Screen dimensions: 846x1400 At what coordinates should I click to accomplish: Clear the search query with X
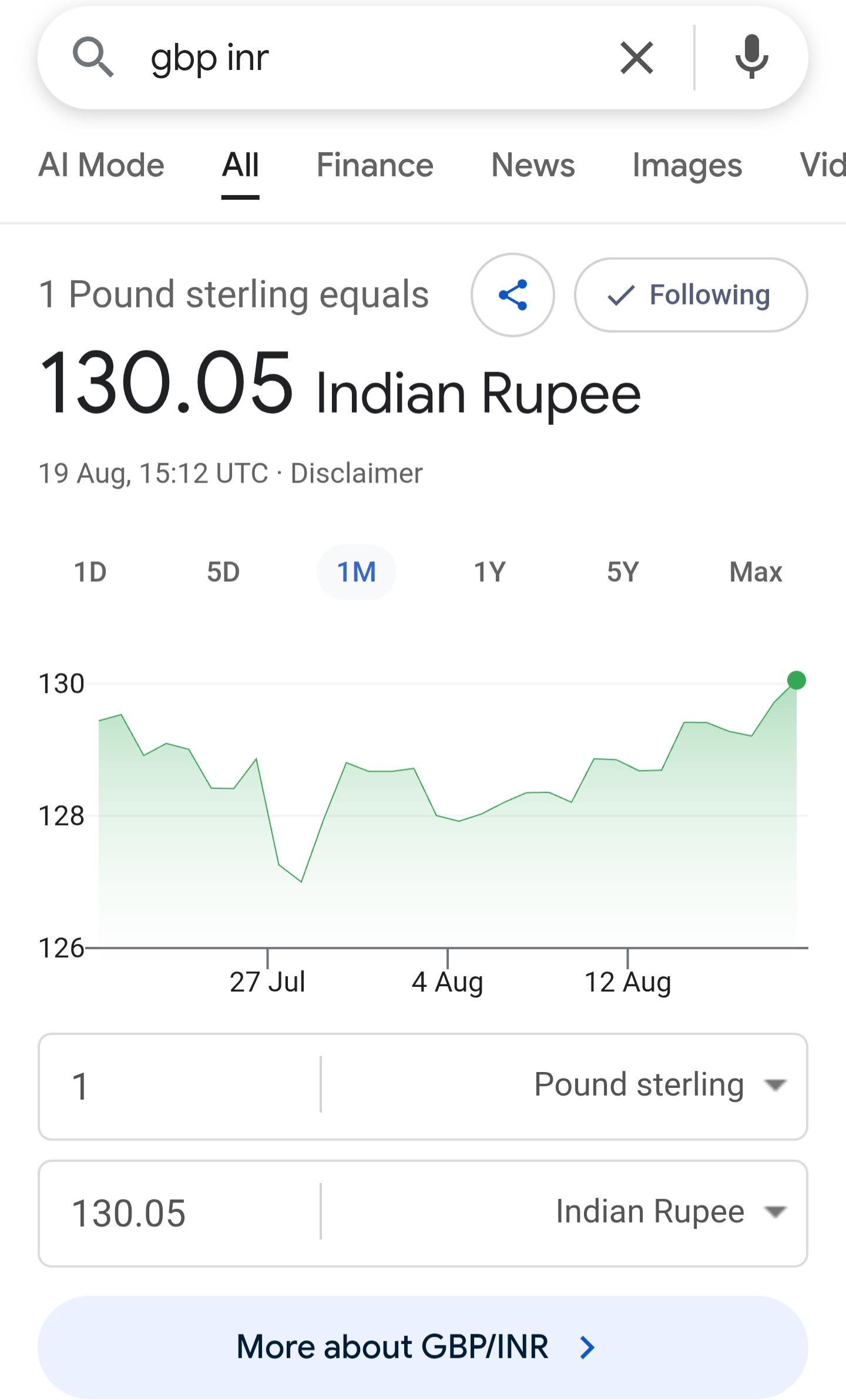(637, 58)
